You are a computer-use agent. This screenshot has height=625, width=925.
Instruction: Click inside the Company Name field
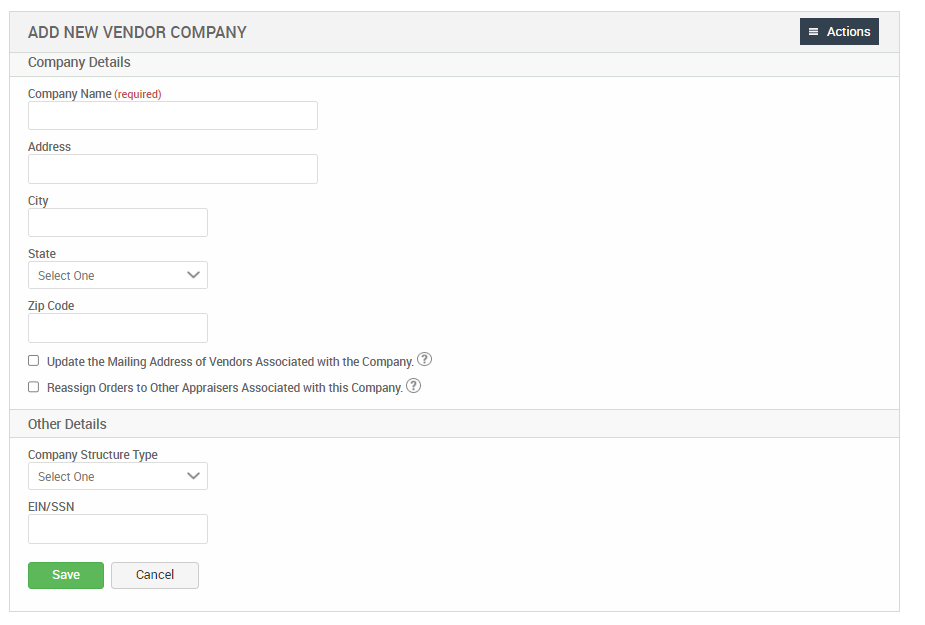[x=172, y=115]
